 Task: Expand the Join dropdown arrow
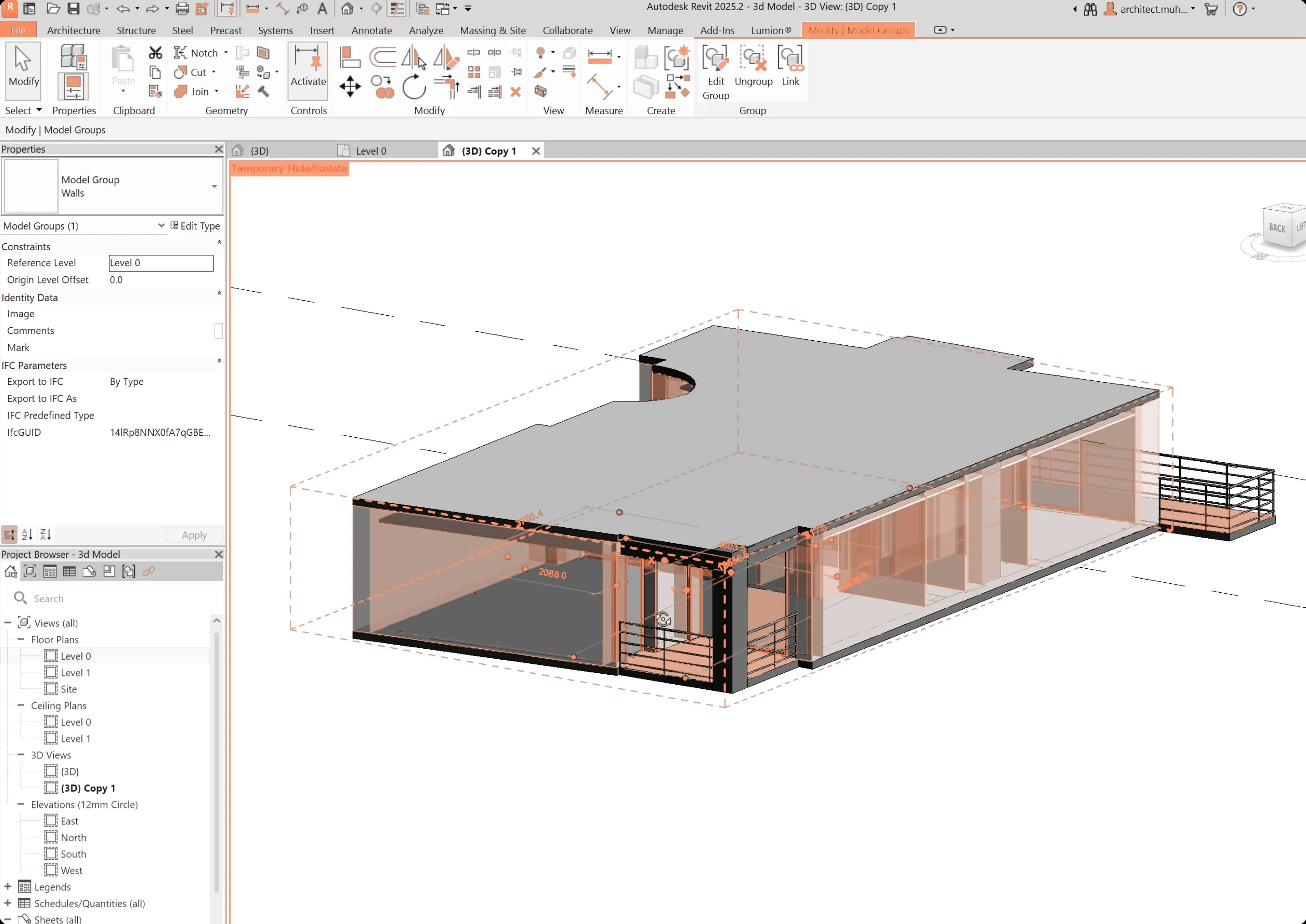coord(217,91)
